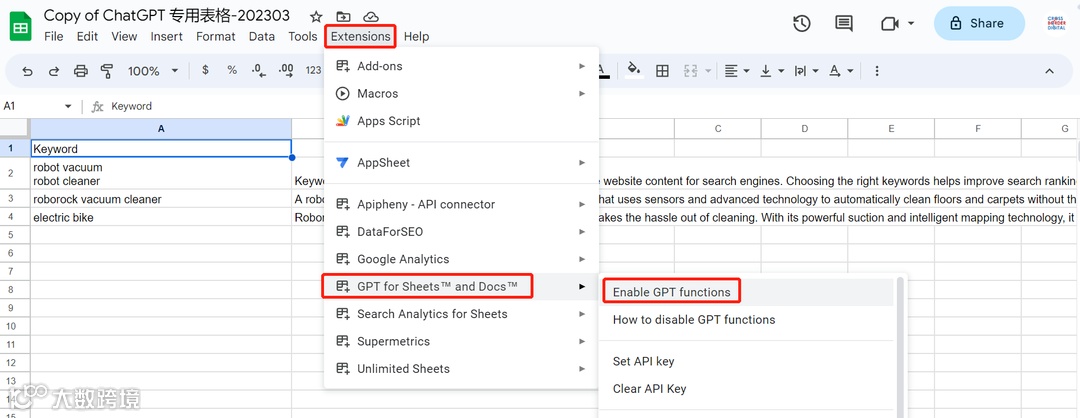
Task: Move the document to a folder
Action: pyautogui.click(x=343, y=17)
